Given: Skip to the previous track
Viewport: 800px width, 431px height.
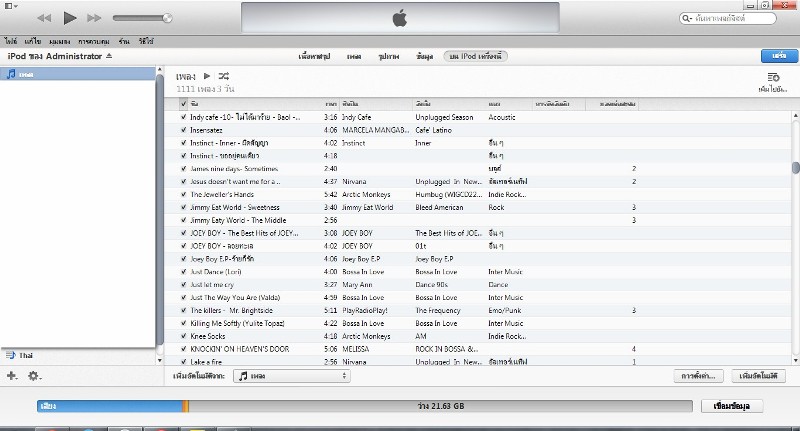Looking at the screenshot, I should pos(44,18).
